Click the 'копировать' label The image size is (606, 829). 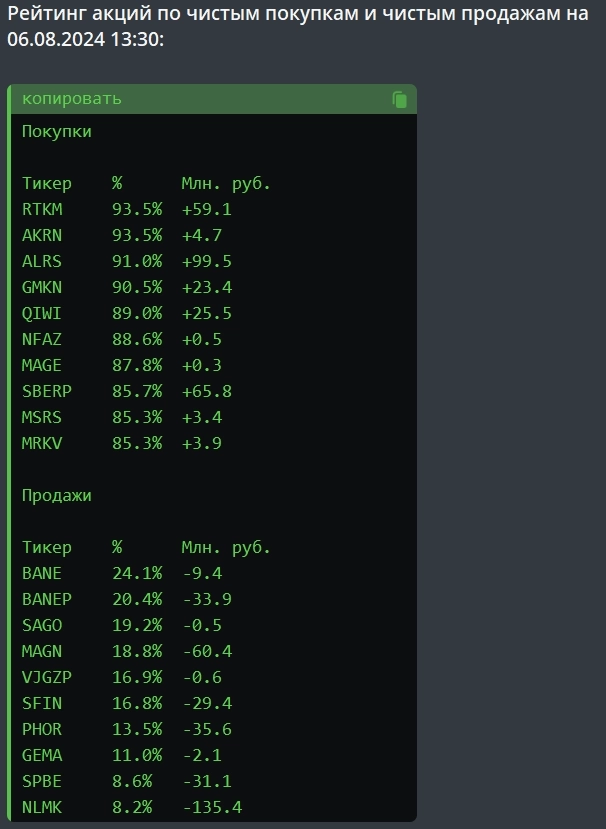[x=72, y=99]
